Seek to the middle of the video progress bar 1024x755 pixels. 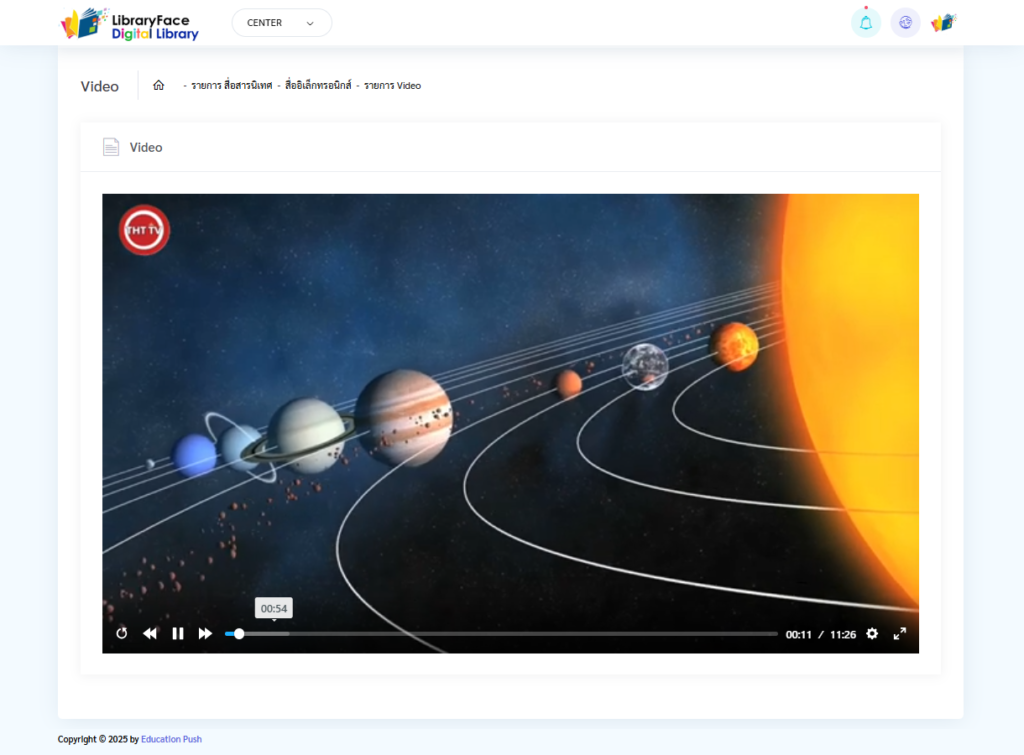tap(501, 633)
